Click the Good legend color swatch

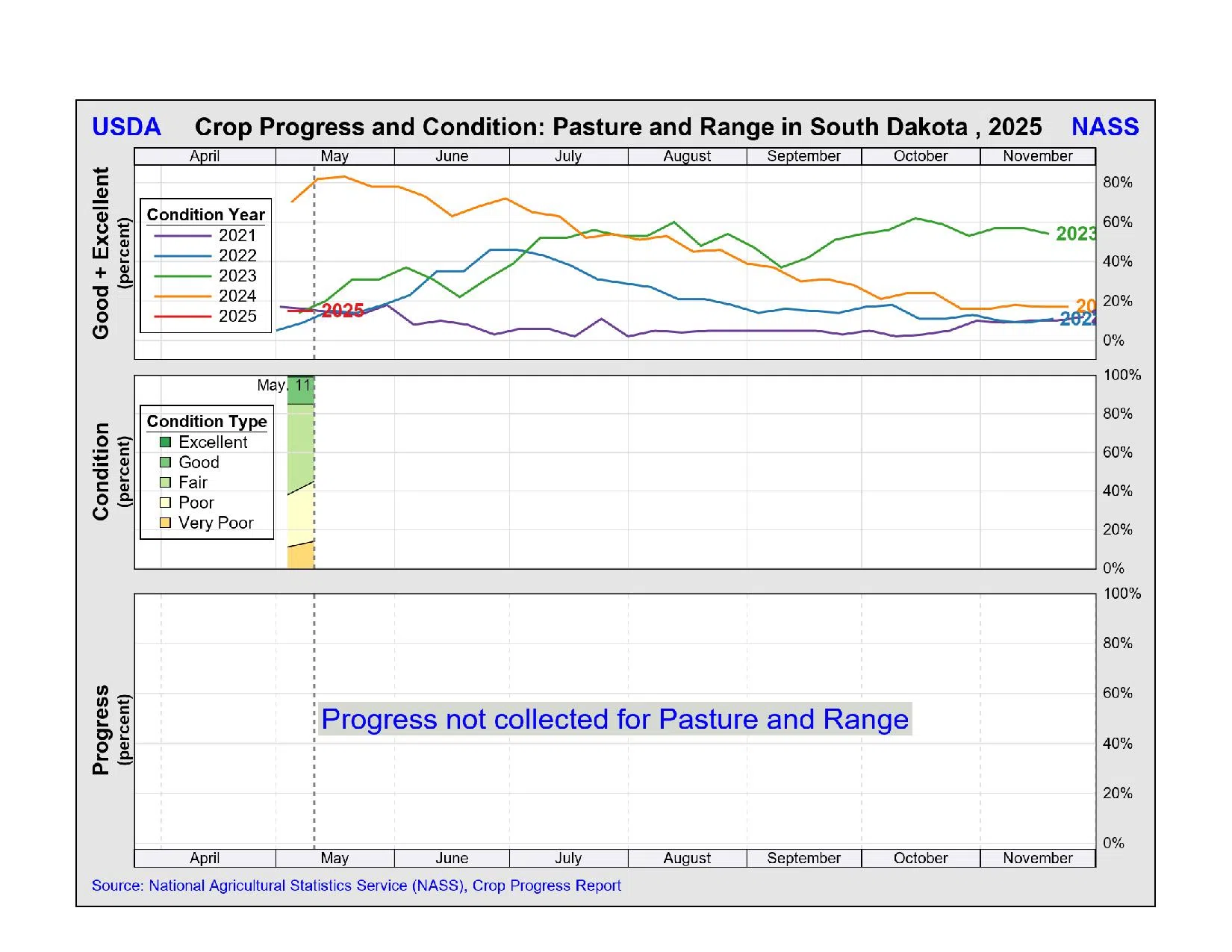[x=165, y=462]
